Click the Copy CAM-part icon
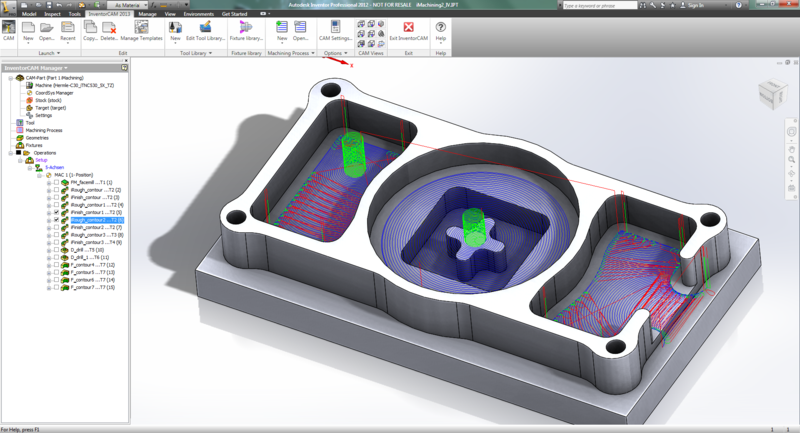The width and height of the screenshot is (800, 433). (90, 29)
